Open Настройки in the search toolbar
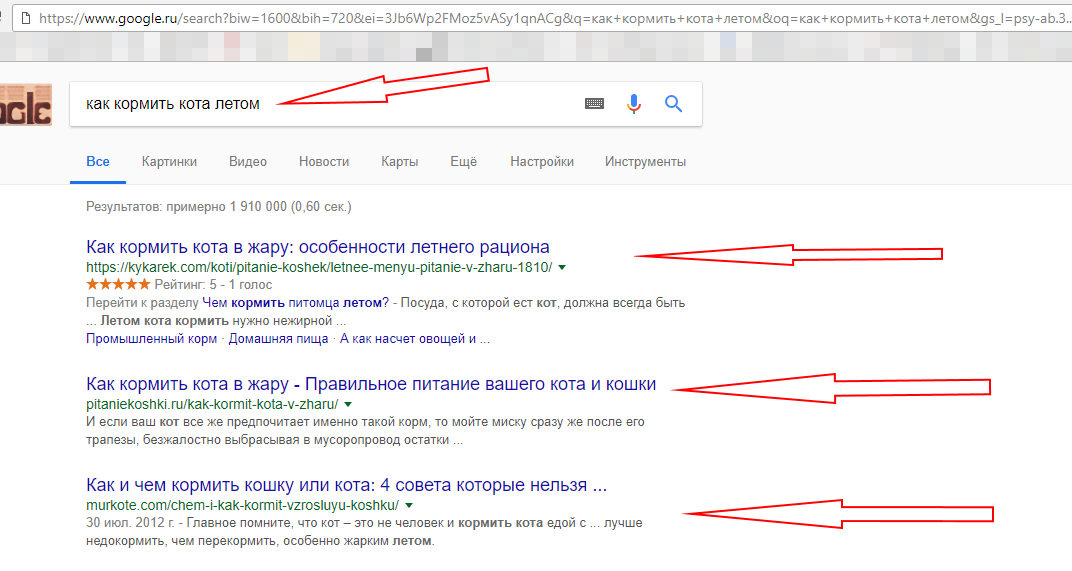Viewport: 1072px width, 571px height. (541, 162)
